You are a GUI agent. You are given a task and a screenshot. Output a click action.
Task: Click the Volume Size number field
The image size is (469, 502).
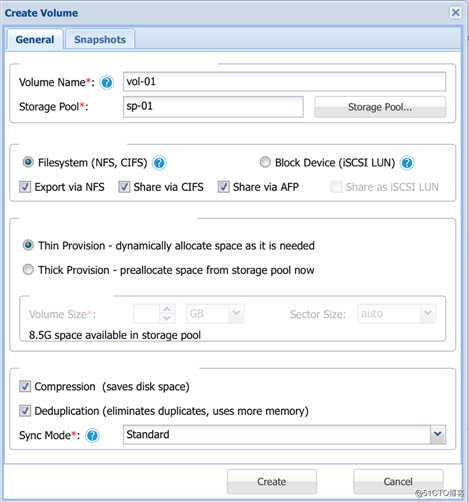click(146, 314)
